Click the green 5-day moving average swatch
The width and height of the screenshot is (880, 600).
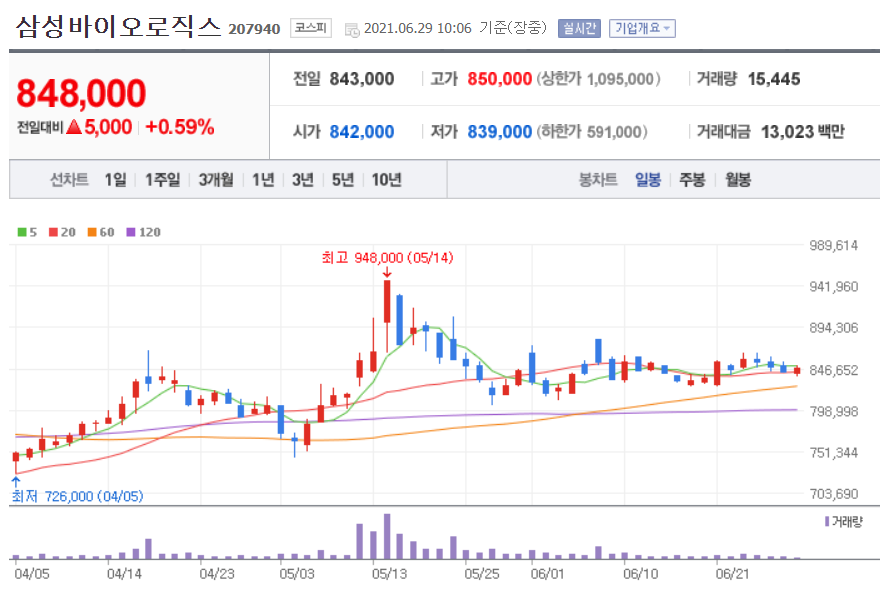[x=22, y=232]
